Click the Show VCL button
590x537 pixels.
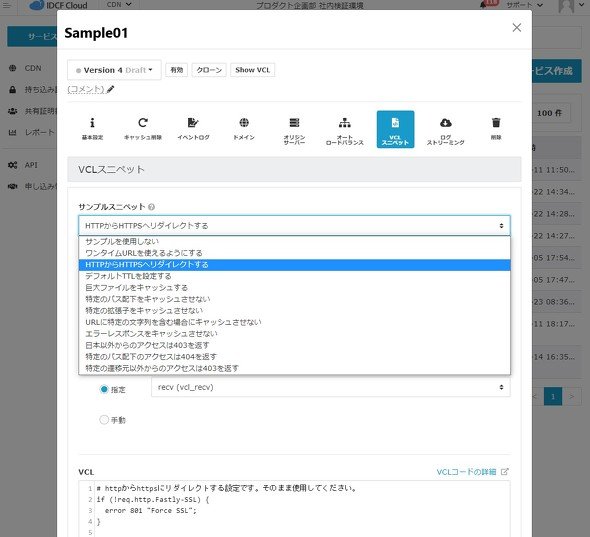coord(252,70)
